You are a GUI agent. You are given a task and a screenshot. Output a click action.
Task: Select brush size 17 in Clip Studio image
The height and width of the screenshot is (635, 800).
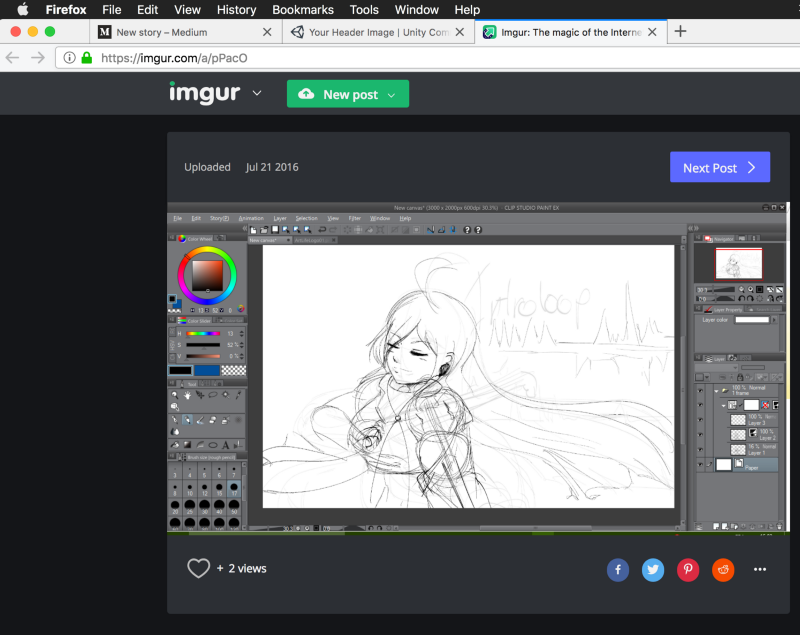point(234,489)
